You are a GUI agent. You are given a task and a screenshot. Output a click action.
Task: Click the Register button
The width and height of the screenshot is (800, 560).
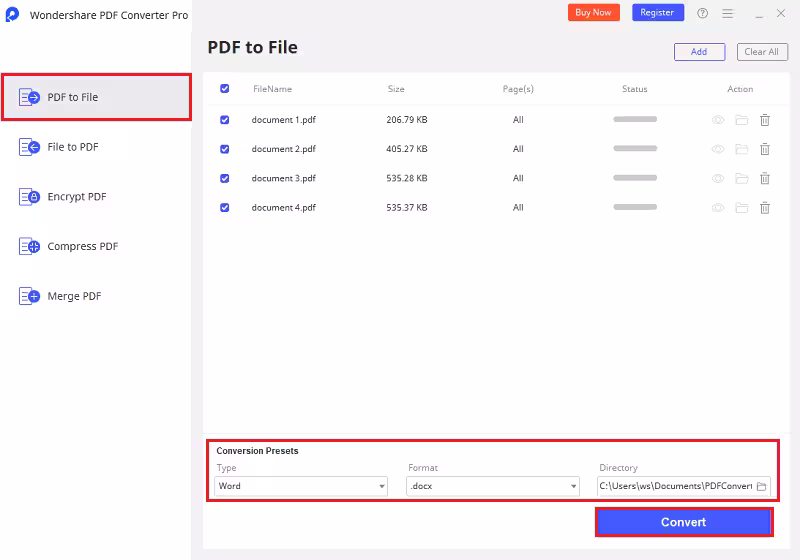pos(658,12)
